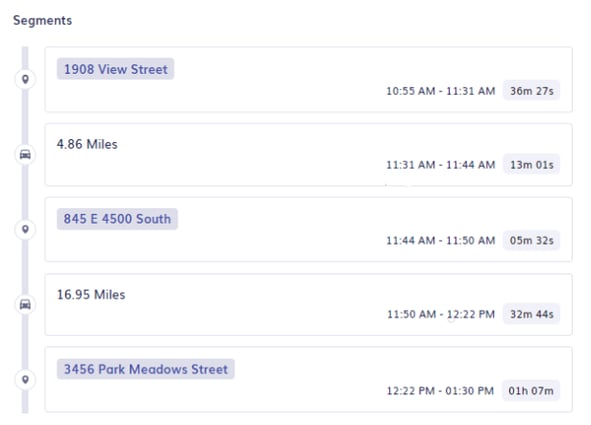Click the 12:22 PM - 01:30 PM time range
The width and height of the screenshot is (591, 425).
coord(440,391)
